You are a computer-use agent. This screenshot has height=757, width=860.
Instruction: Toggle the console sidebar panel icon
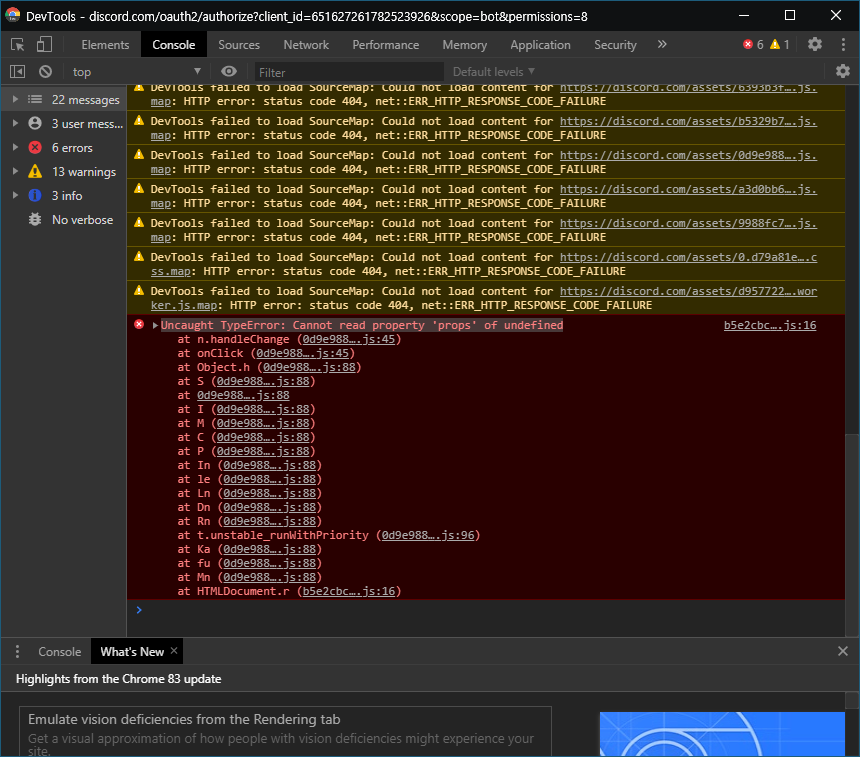(x=18, y=71)
